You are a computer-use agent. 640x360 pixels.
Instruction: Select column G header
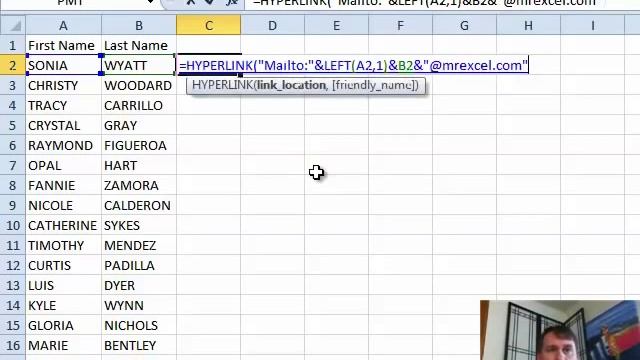click(464, 26)
